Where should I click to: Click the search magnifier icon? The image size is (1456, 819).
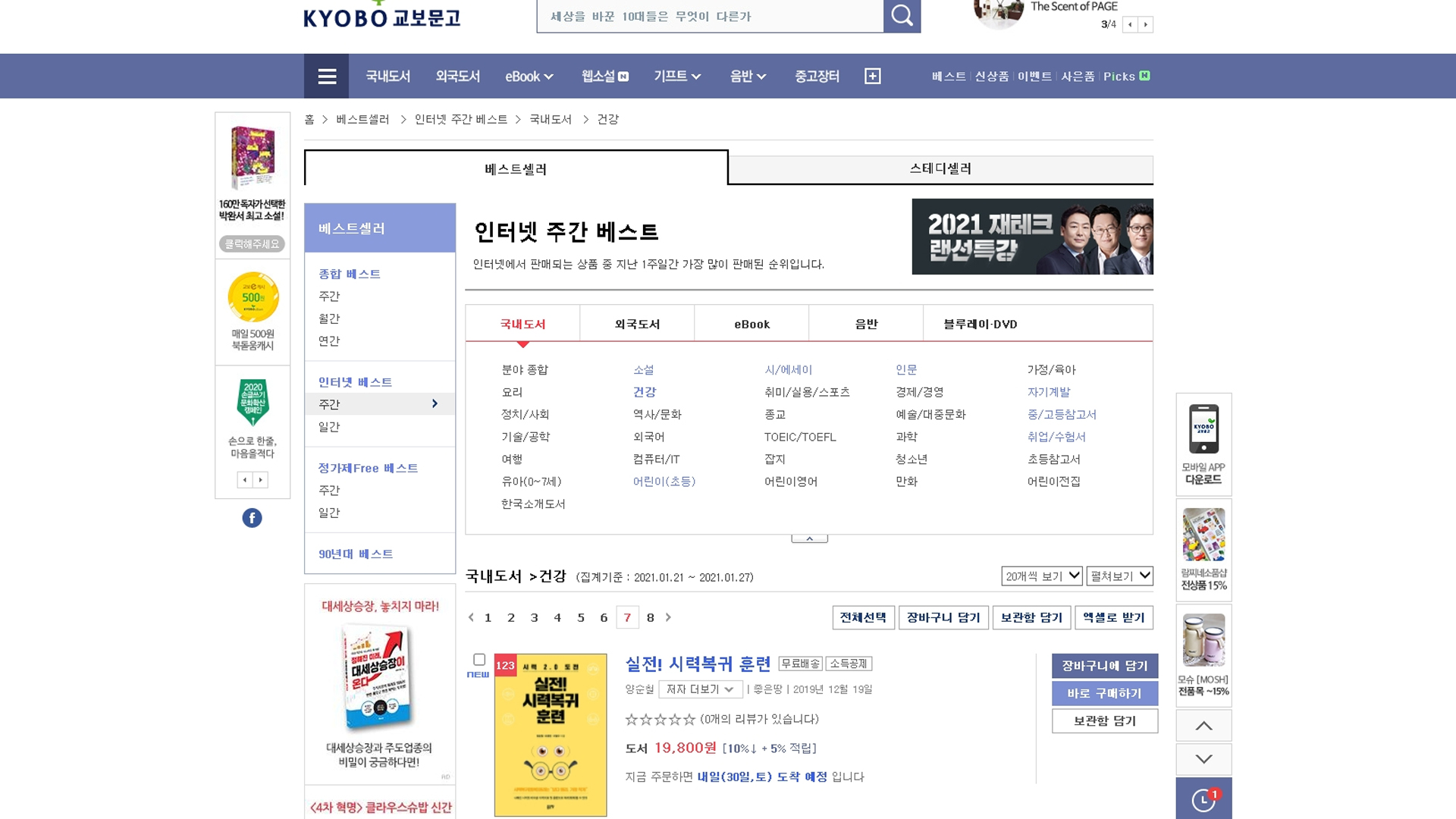click(902, 15)
